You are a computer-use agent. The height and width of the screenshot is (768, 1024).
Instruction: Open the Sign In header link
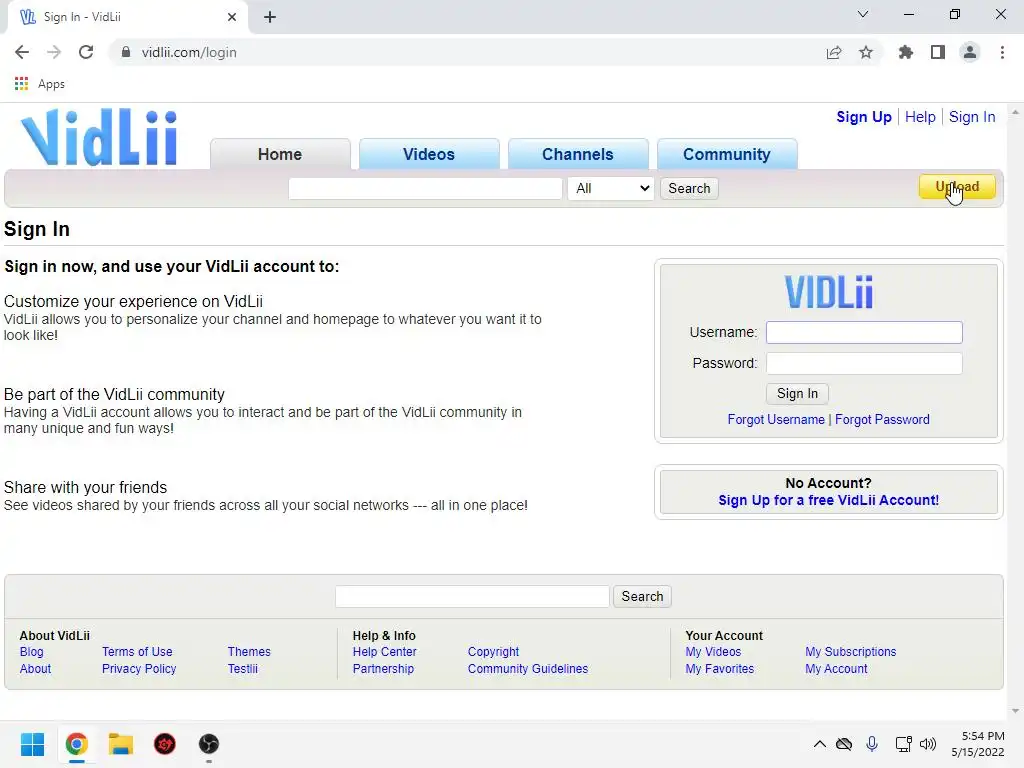pos(972,117)
